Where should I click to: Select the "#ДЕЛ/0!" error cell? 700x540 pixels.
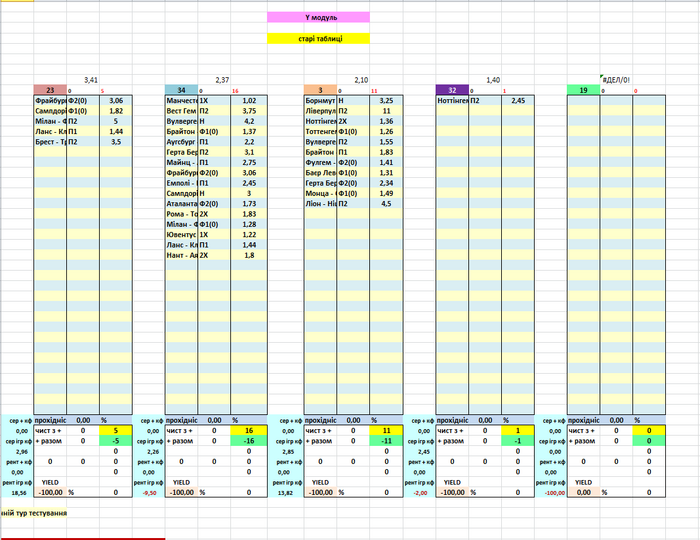click(x=616, y=80)
